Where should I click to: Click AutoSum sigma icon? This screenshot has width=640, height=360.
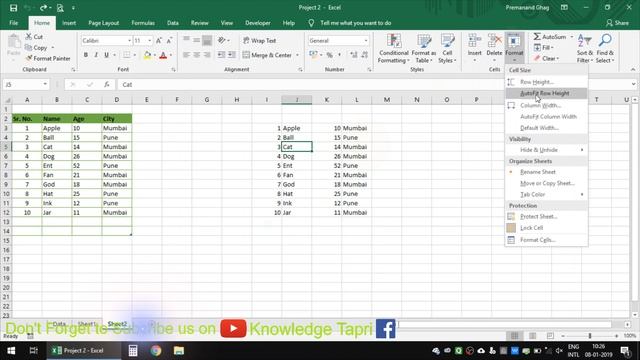[x=537, y=37]
